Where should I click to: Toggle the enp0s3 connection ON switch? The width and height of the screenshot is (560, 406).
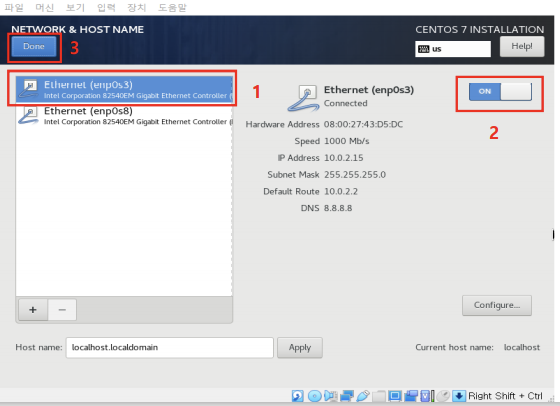pos(500,92)
